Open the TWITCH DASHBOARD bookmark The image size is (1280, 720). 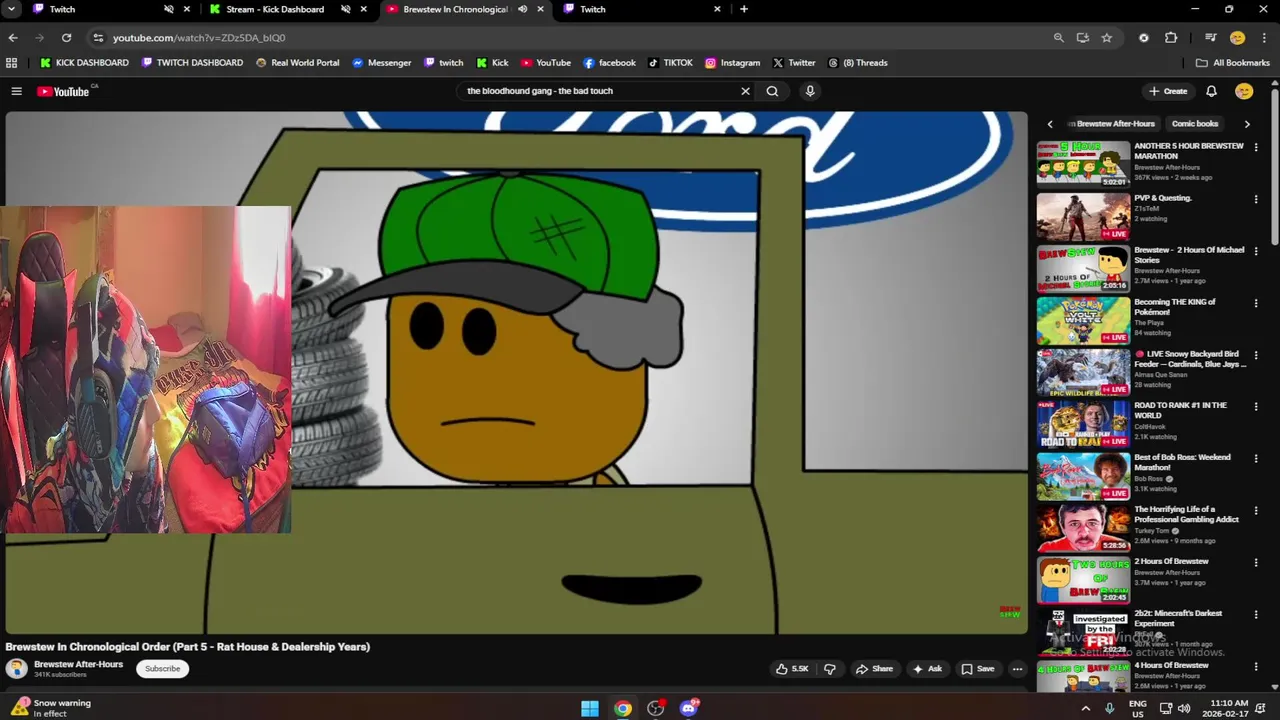(192, 62)
